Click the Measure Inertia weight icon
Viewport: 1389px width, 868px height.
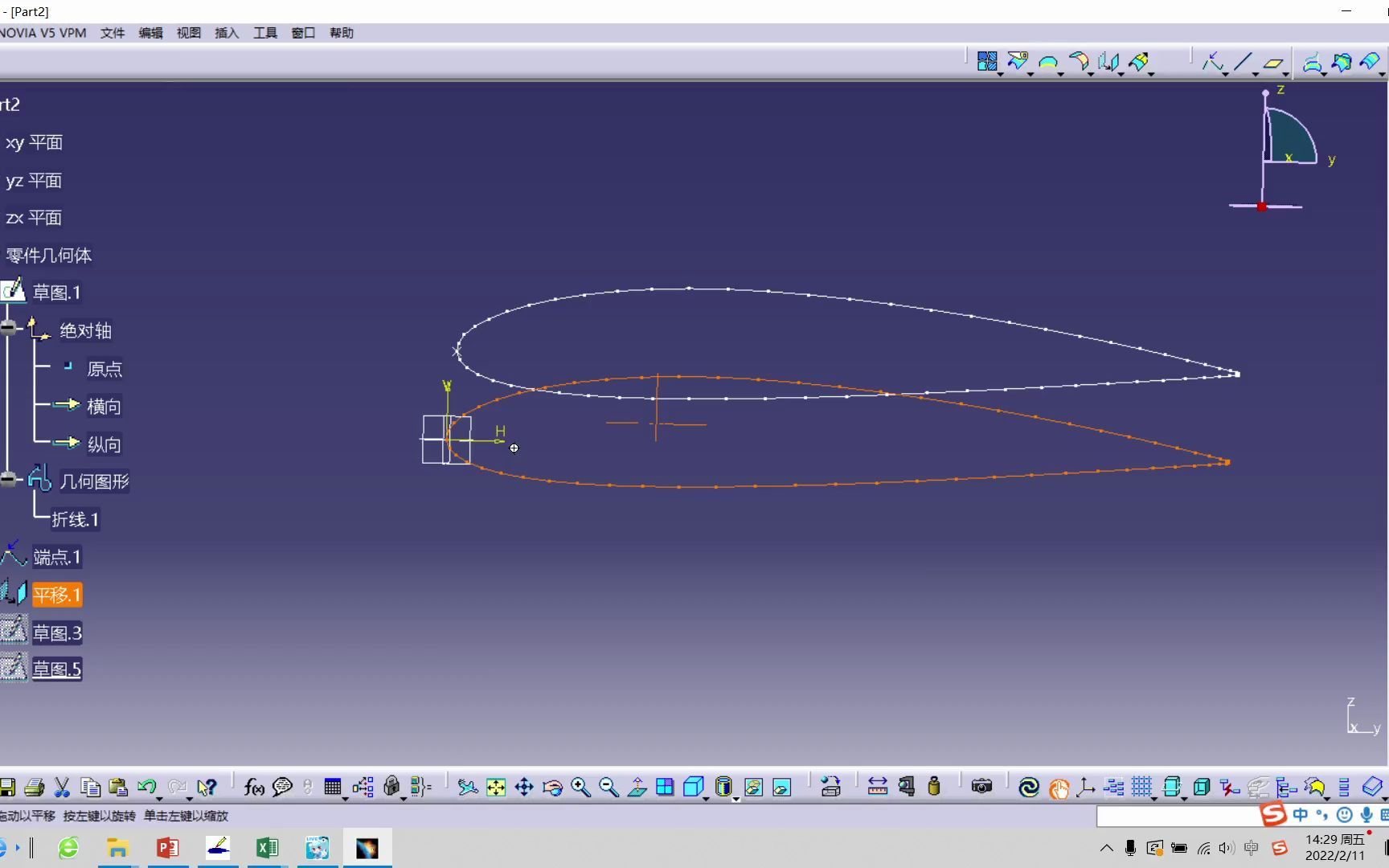pos(934,787)
